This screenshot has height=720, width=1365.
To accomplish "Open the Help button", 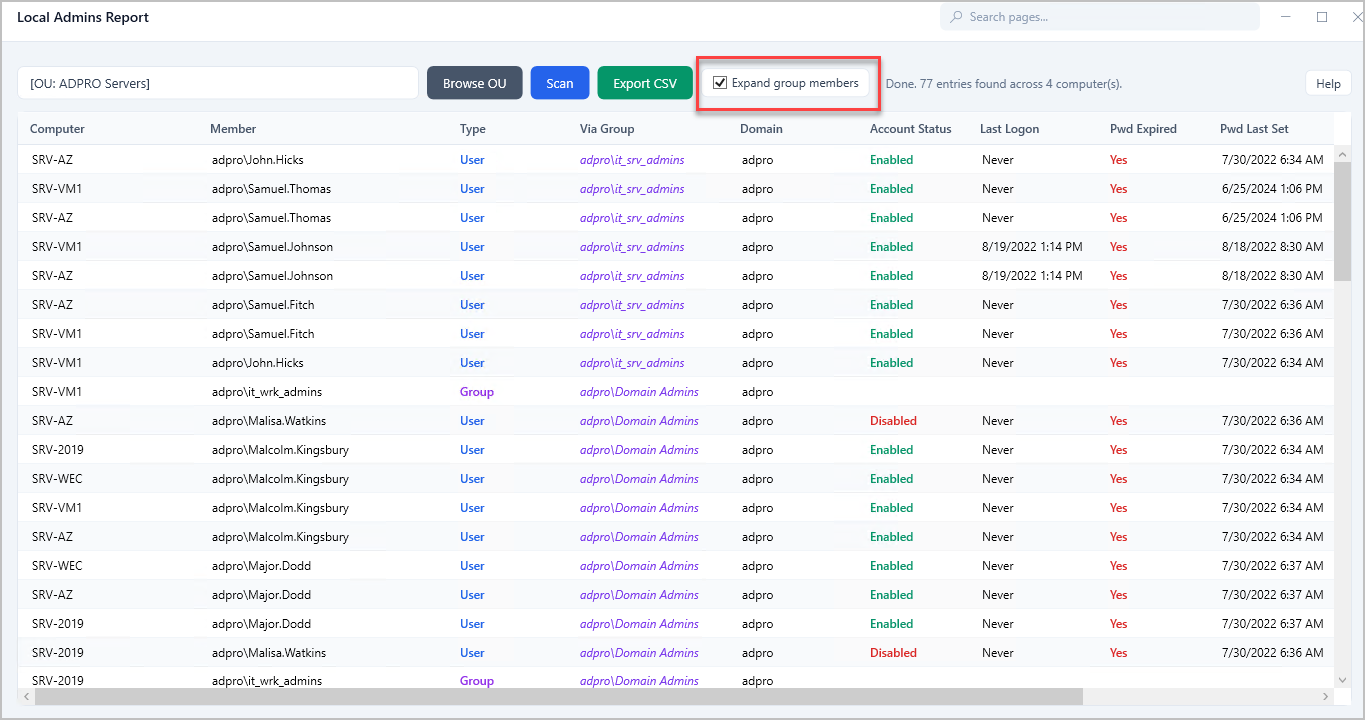I will pyautogui.click(x=1327, y=83).
